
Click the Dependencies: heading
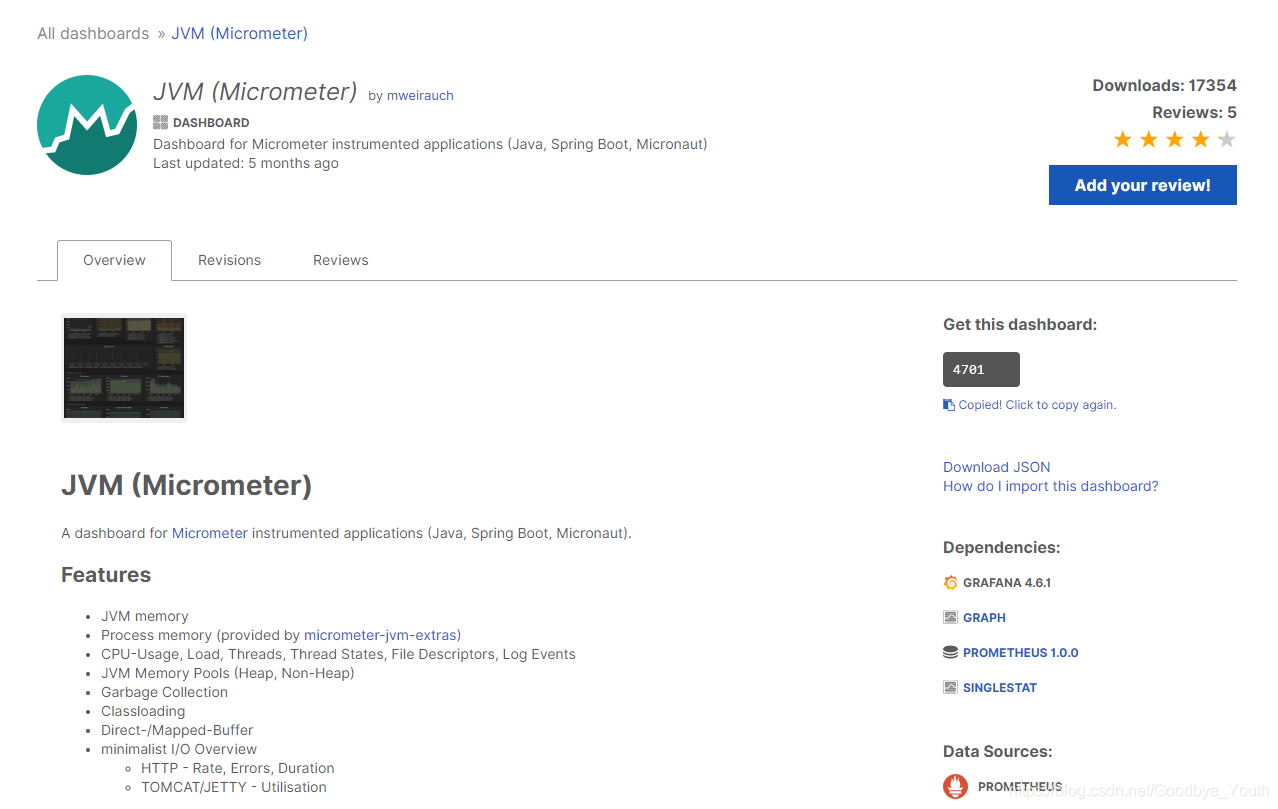1002,547
